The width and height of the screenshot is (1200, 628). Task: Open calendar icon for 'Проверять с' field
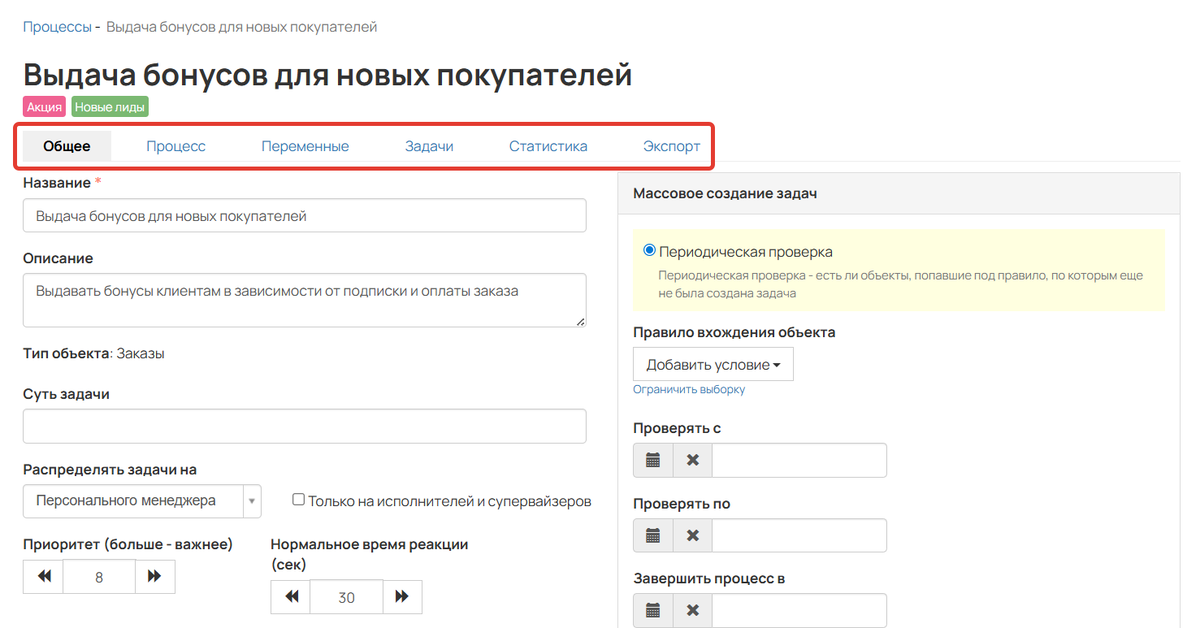653,460
